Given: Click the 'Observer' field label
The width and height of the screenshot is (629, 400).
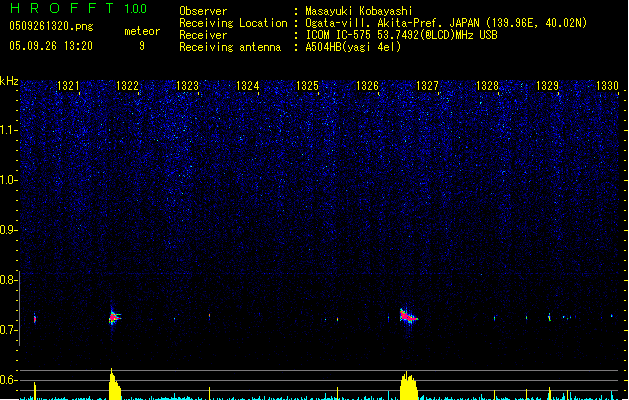Looking at the screenshot, I should coord(203,11).
